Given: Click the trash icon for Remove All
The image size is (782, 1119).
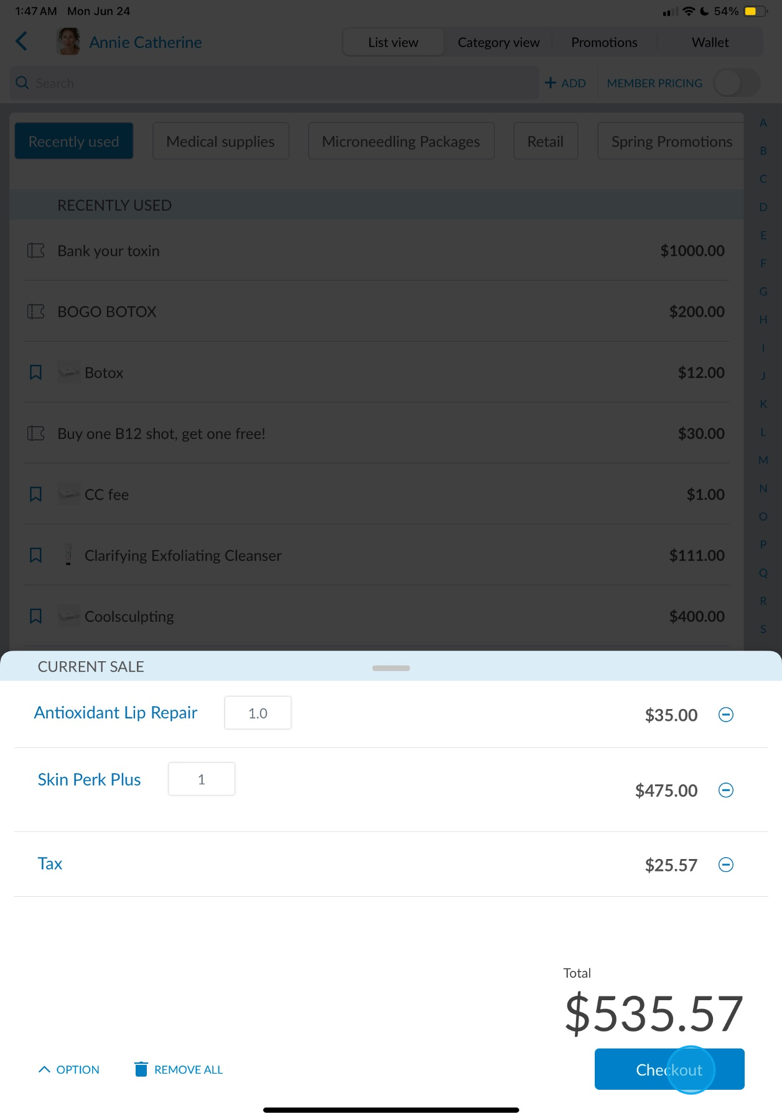Looking at the screenshot, I should click(x=141, y=1069).
